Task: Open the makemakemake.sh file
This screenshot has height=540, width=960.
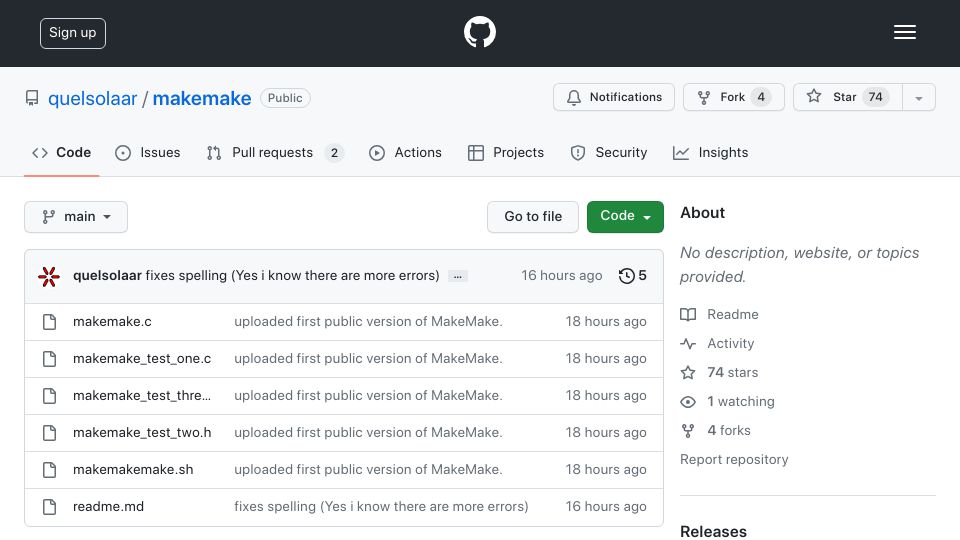Action: [x=133, y=470]
